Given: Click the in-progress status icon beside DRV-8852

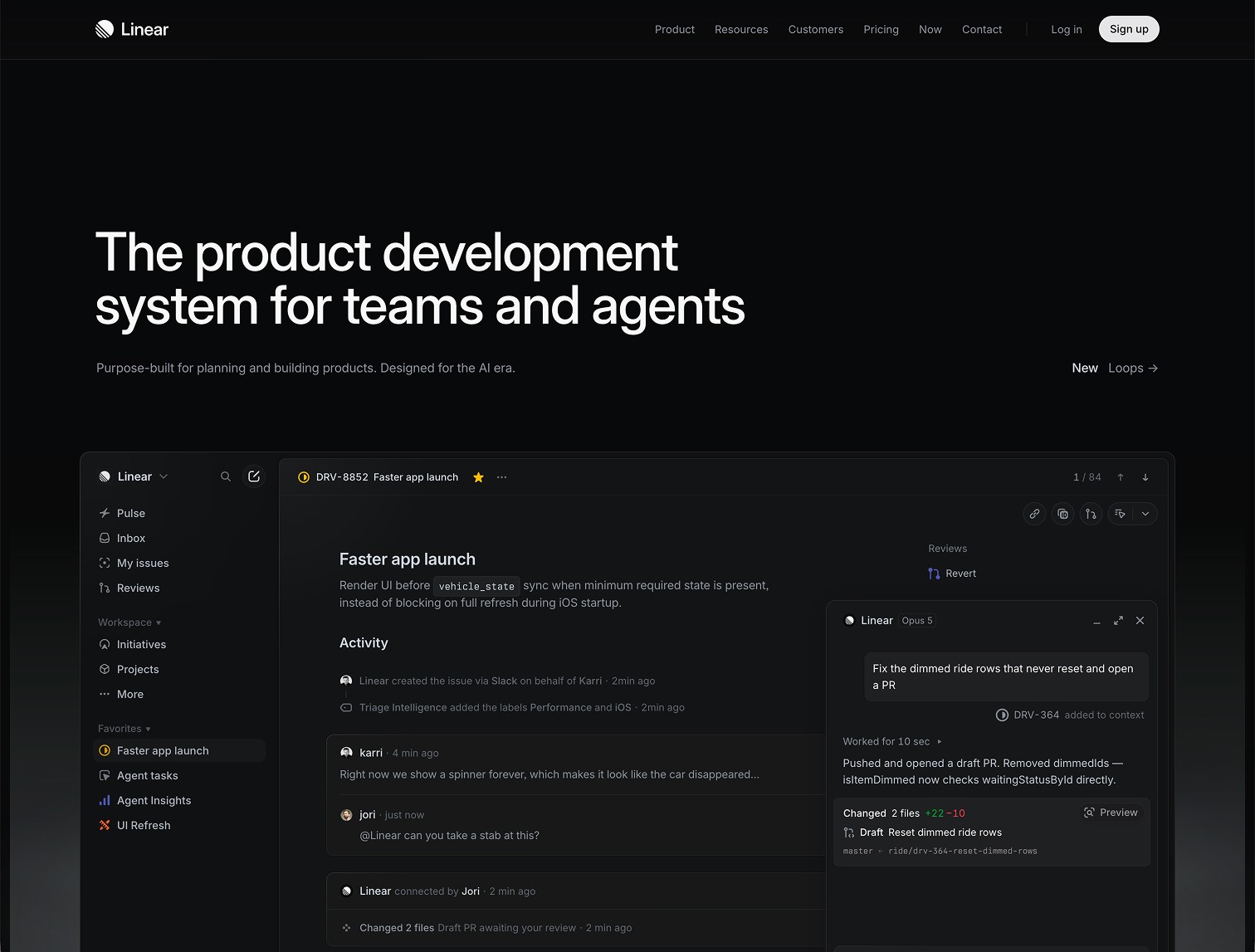Looking at the screenshot, I should tap(304, 477).
